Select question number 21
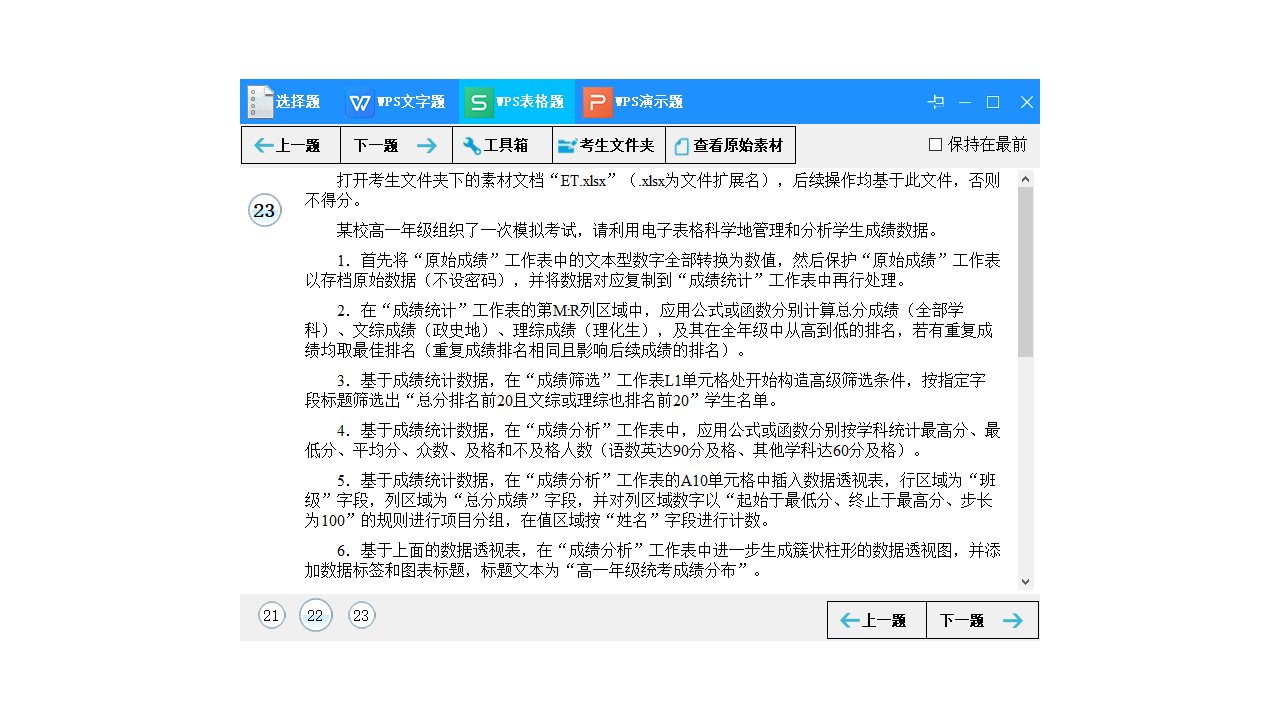 (x=271, y=616)
